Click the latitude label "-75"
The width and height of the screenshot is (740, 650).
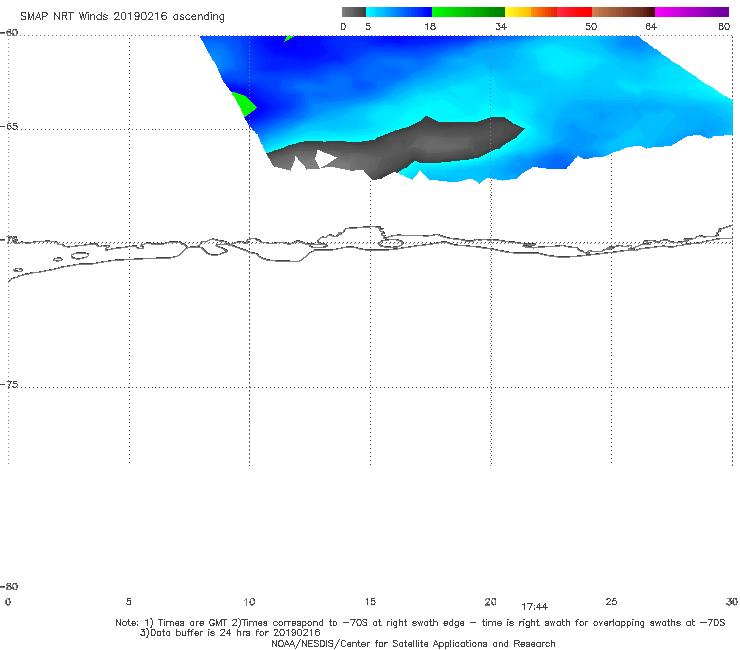[x=10, y=384]
